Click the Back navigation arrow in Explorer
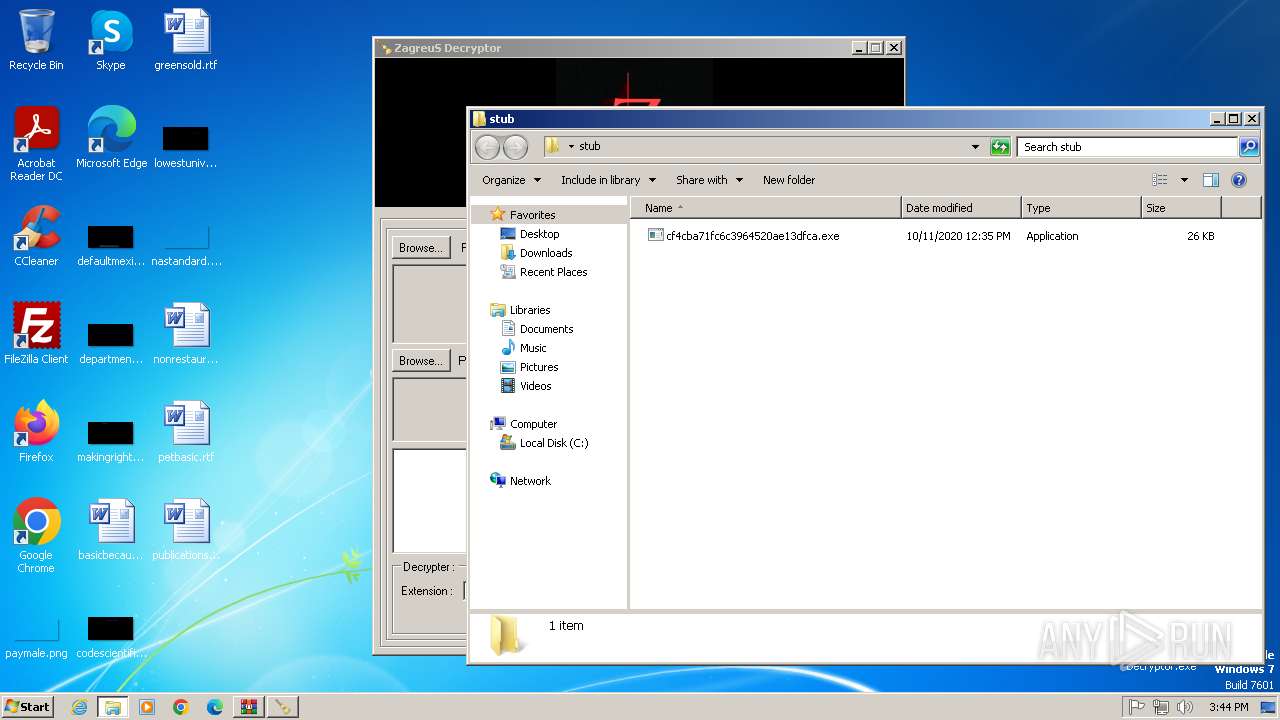The width and height of the screenshot is (1280, 720). (487, 147)
